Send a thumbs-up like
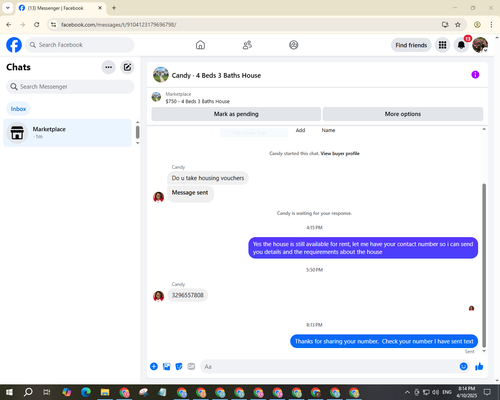This screenshot has height=400, width=500. coord(479,367)
